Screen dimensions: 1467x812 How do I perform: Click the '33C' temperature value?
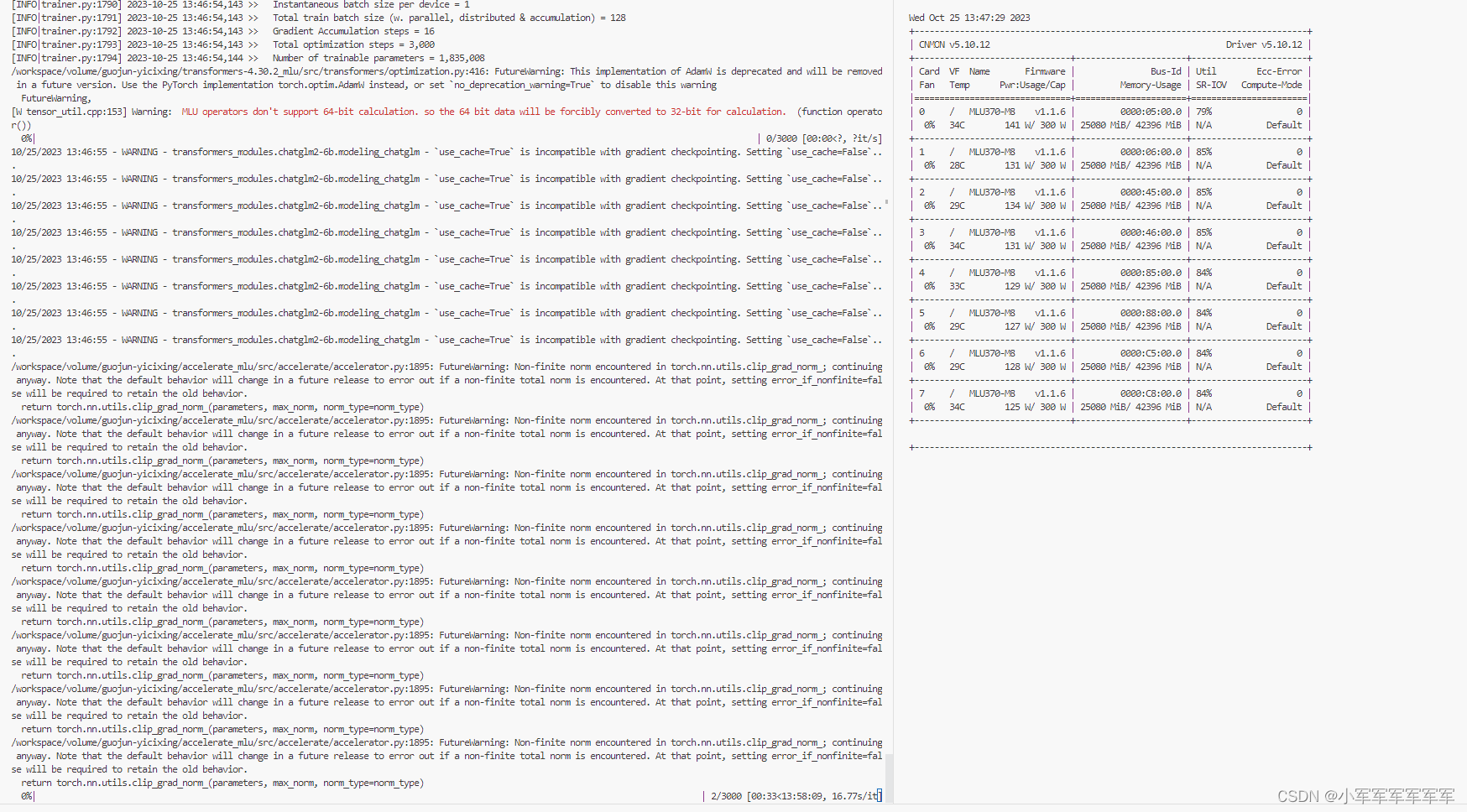tap(957, 286)
